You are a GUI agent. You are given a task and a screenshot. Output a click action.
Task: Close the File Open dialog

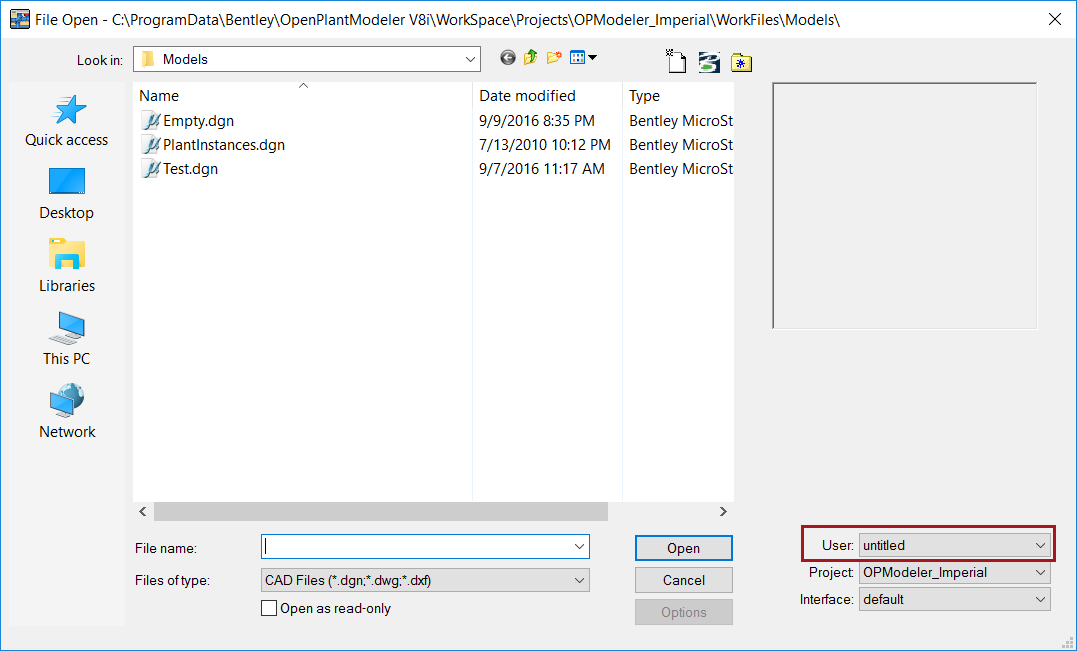pos(1055,19)
